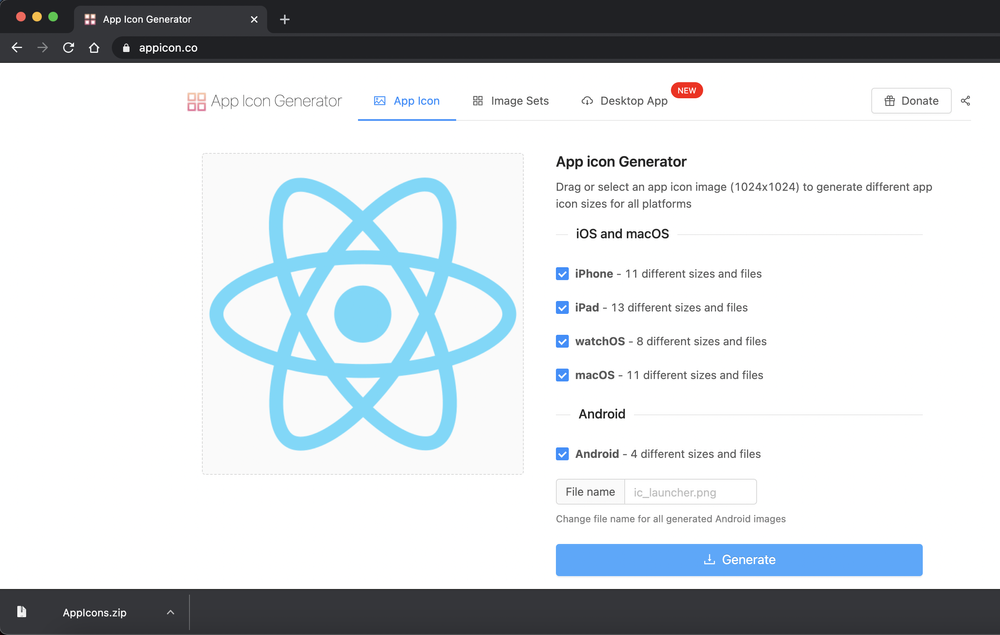This screenshot has height=635, width=1000.
Task: Uncheck the iPad checkbox
Action: coord(562,307)
